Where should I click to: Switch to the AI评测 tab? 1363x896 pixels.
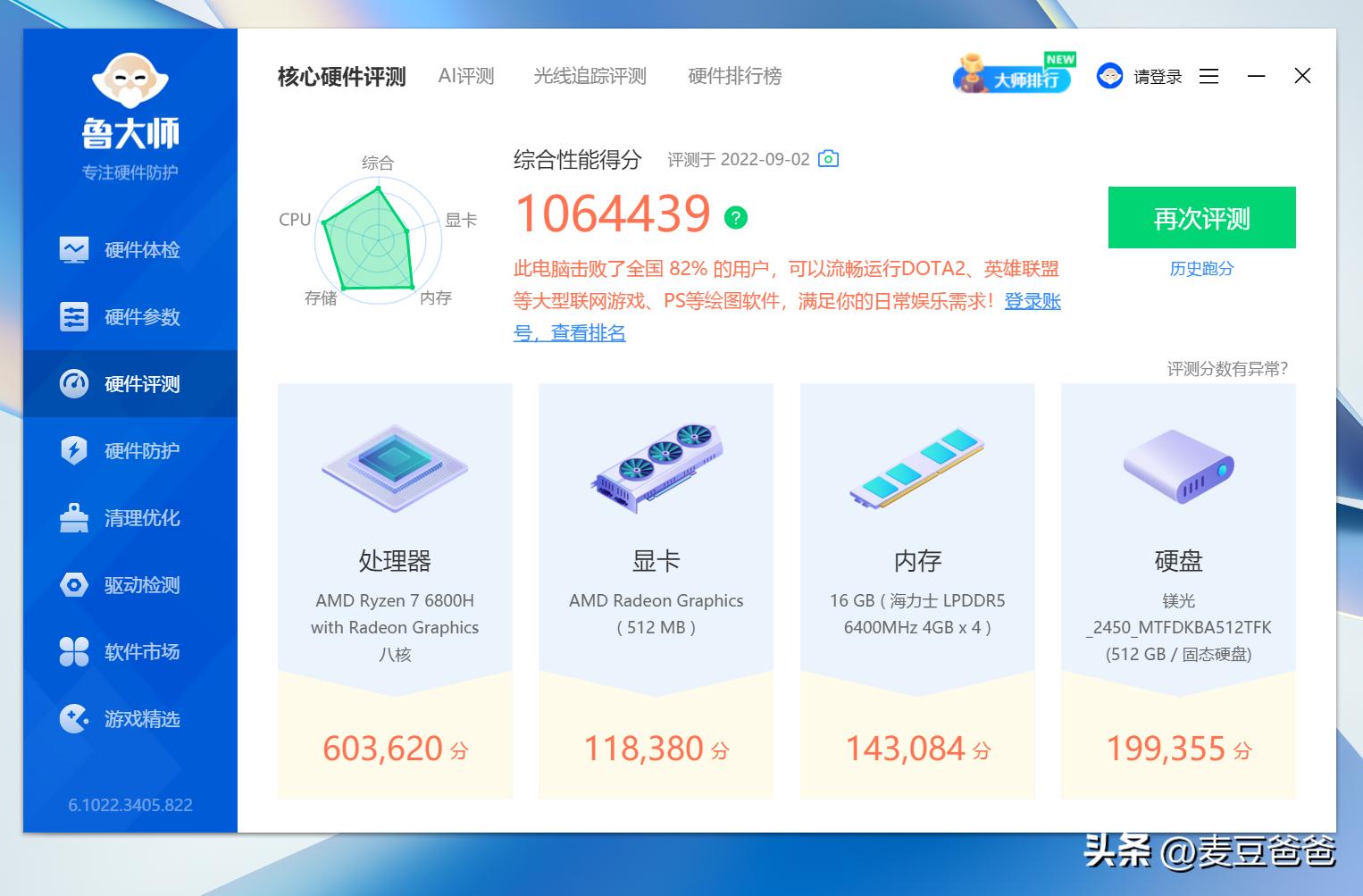464,76
